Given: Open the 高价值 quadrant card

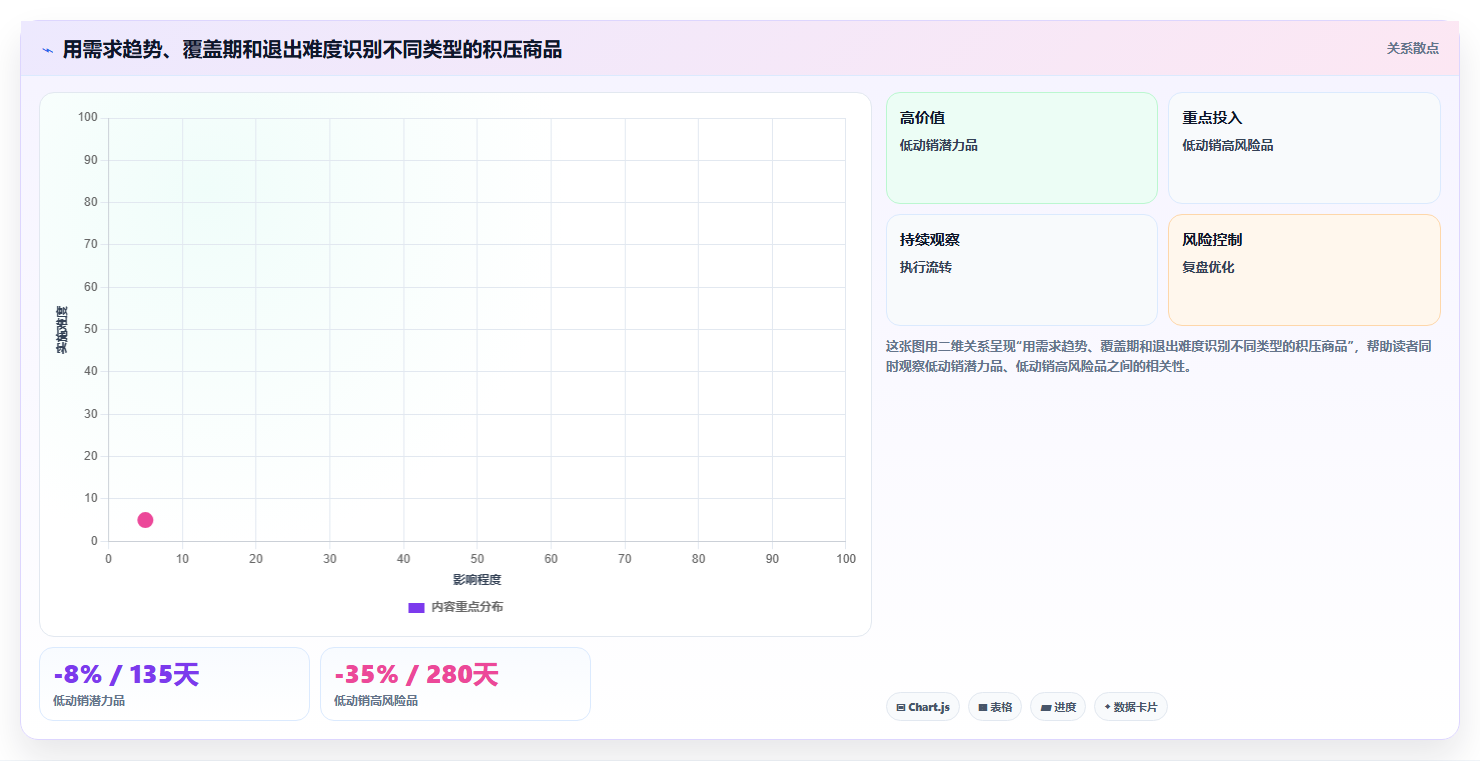Looking at the screenshot, I should 1021,148.
